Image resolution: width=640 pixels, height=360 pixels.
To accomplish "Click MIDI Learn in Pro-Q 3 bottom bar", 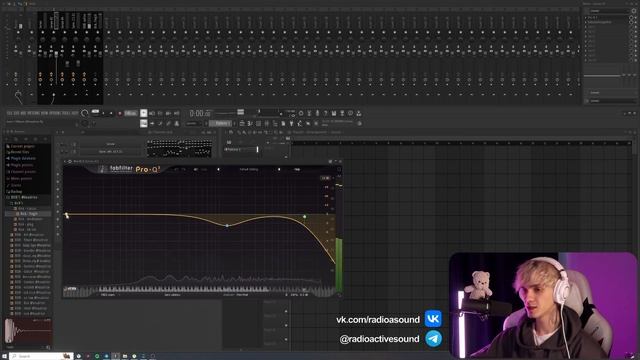I will tap(108, 295).
